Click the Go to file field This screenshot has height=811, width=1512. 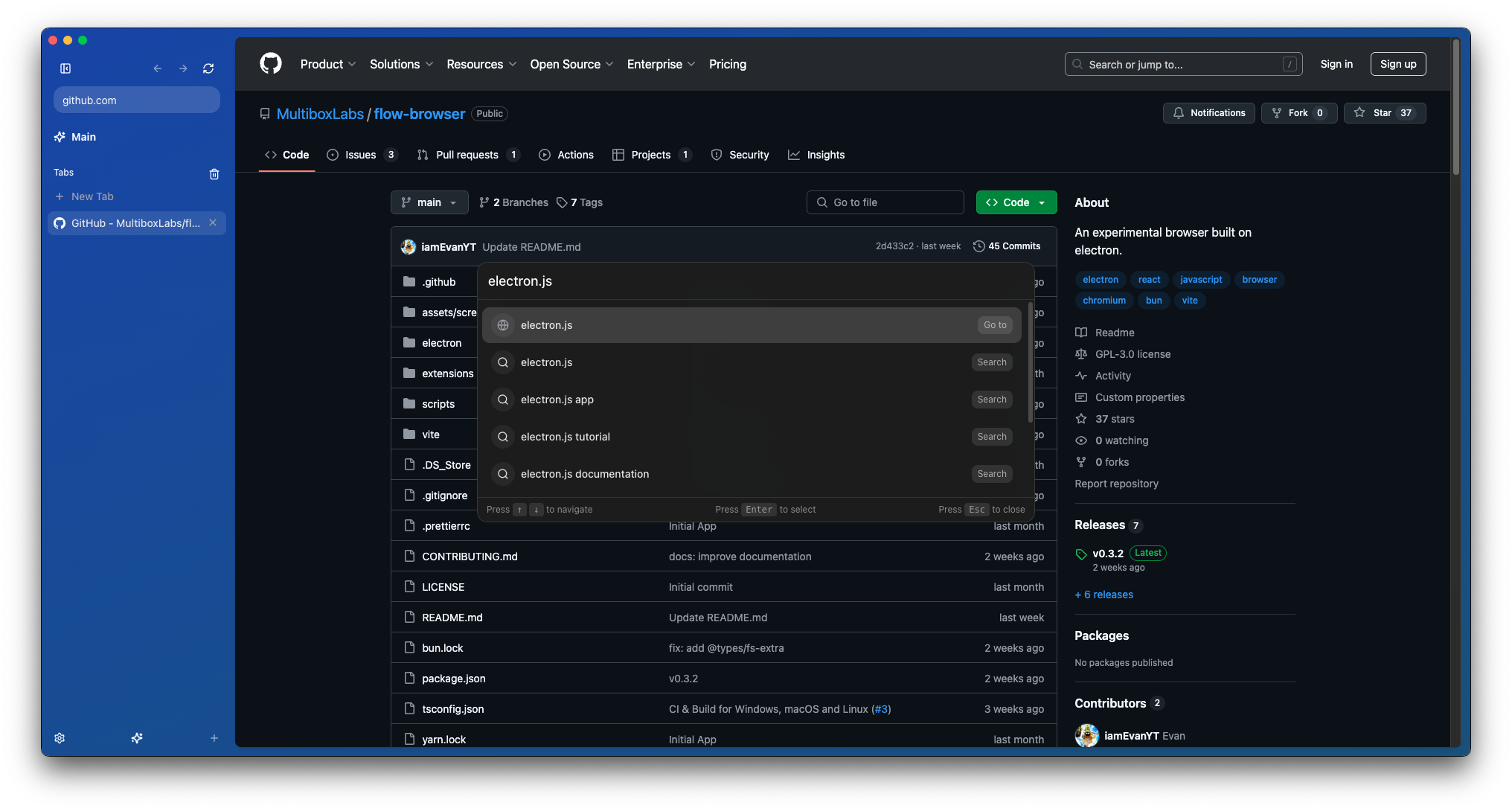[x=885, y=202]
